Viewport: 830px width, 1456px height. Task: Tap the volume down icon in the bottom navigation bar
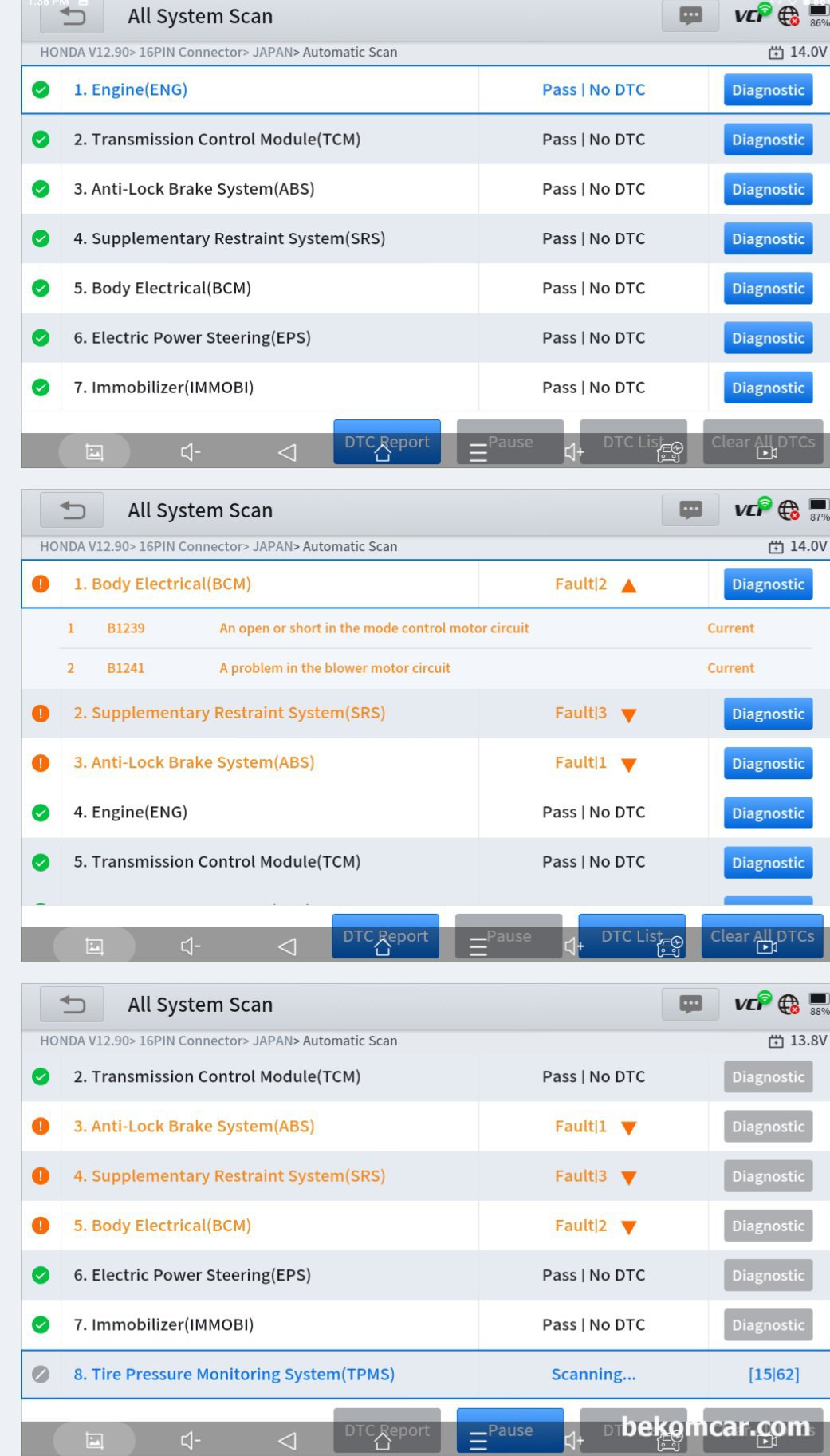tap(191, 1441)
